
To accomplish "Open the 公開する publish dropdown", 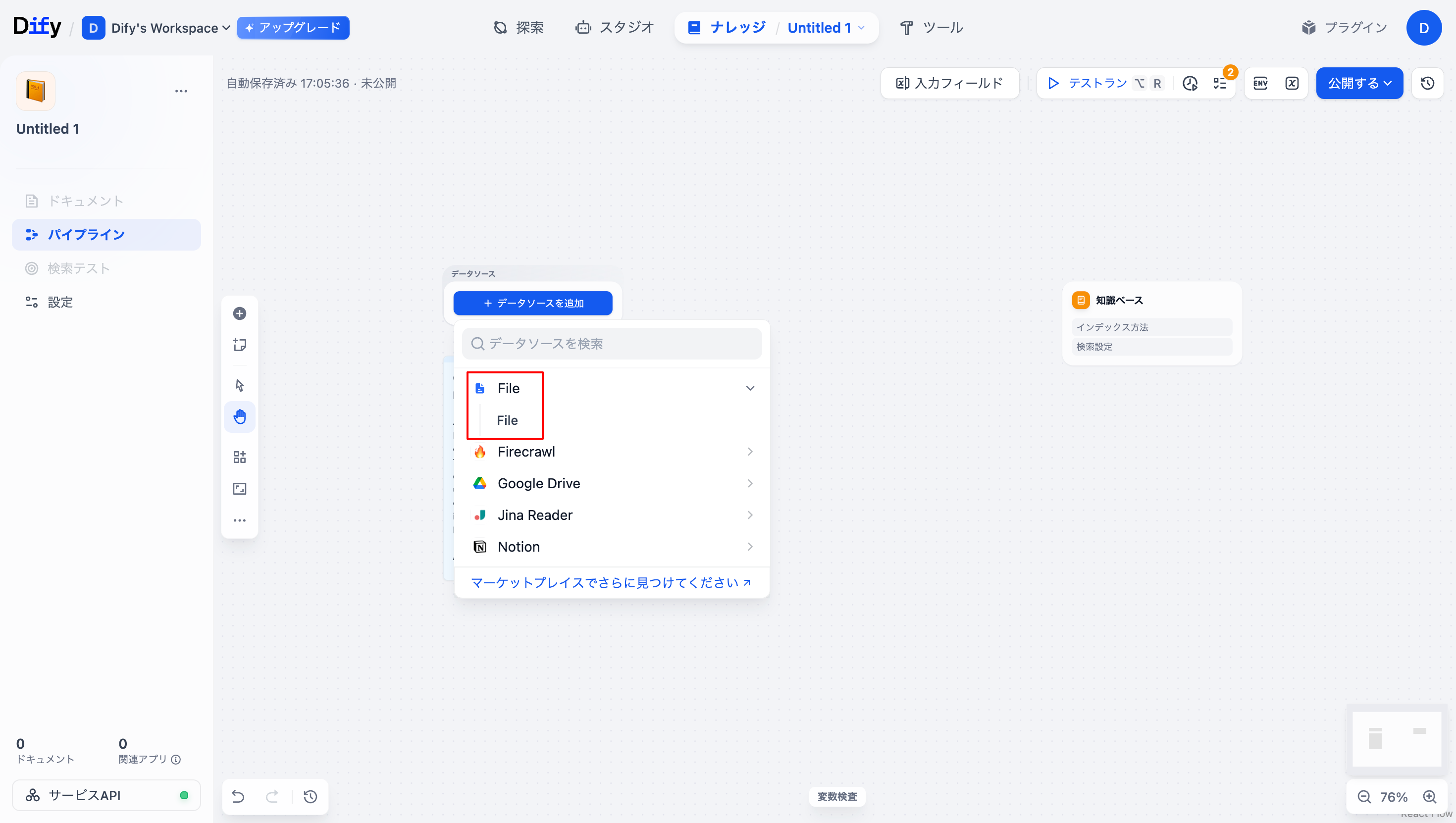I will coord(1359,83).
